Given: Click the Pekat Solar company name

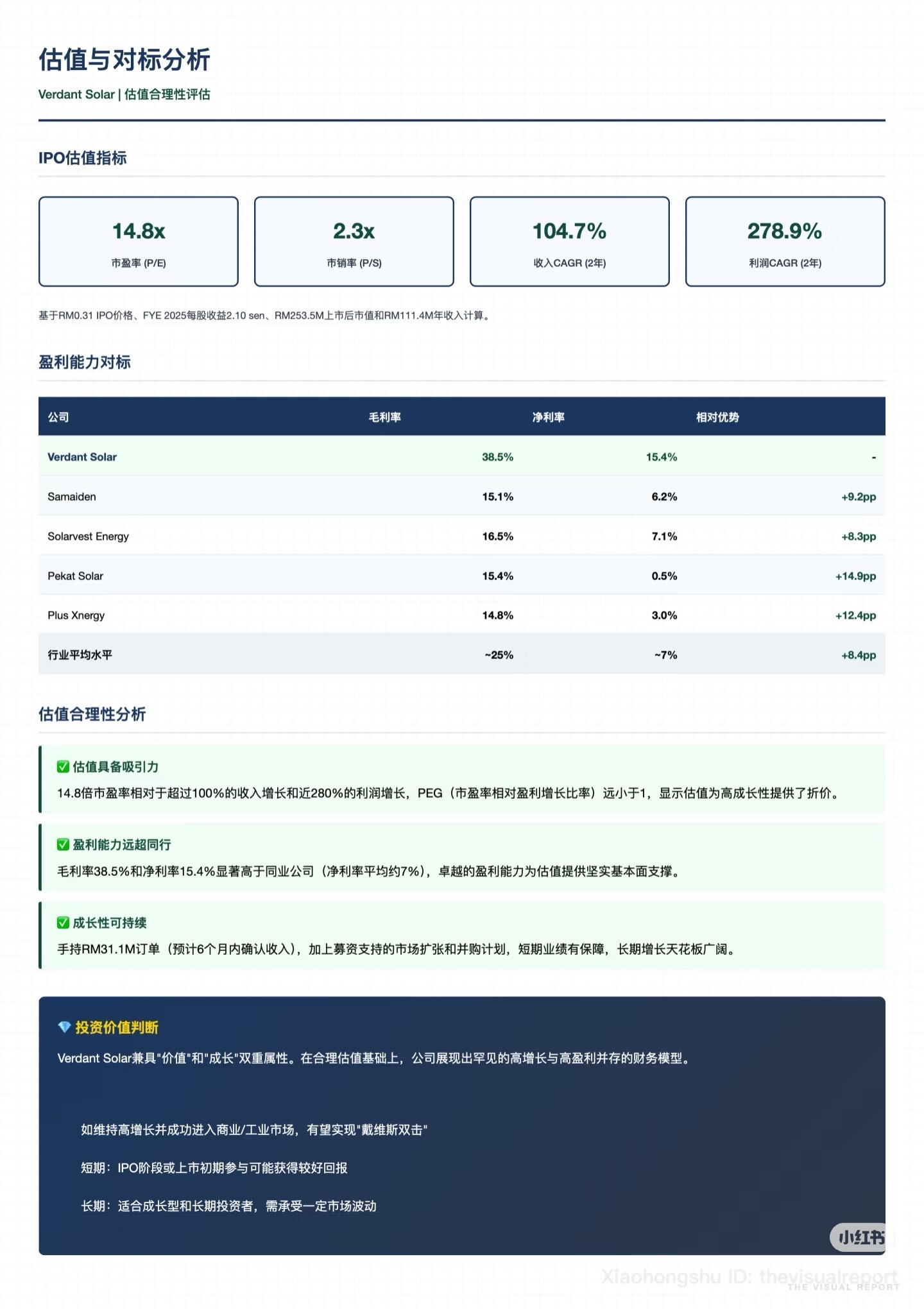Looking at the screenshot, I should (x=75, y=576).
